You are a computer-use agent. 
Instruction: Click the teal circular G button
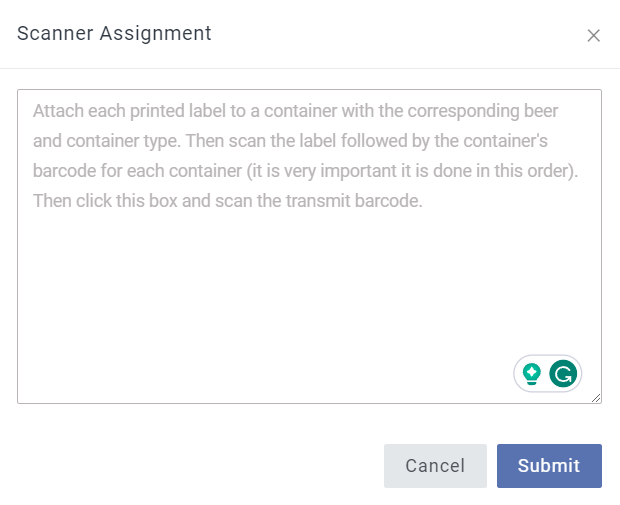564,374
